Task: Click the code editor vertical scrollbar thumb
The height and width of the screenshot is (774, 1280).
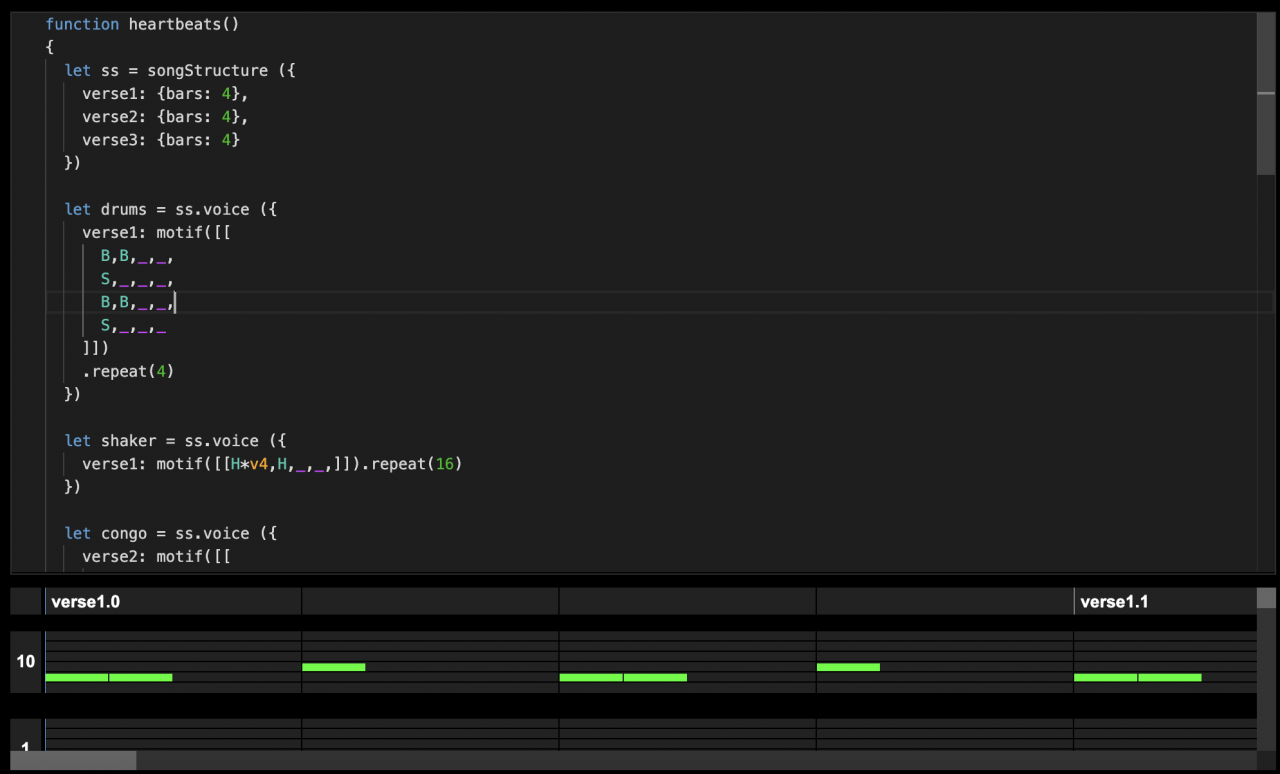Action: [x=1266, y=132]
